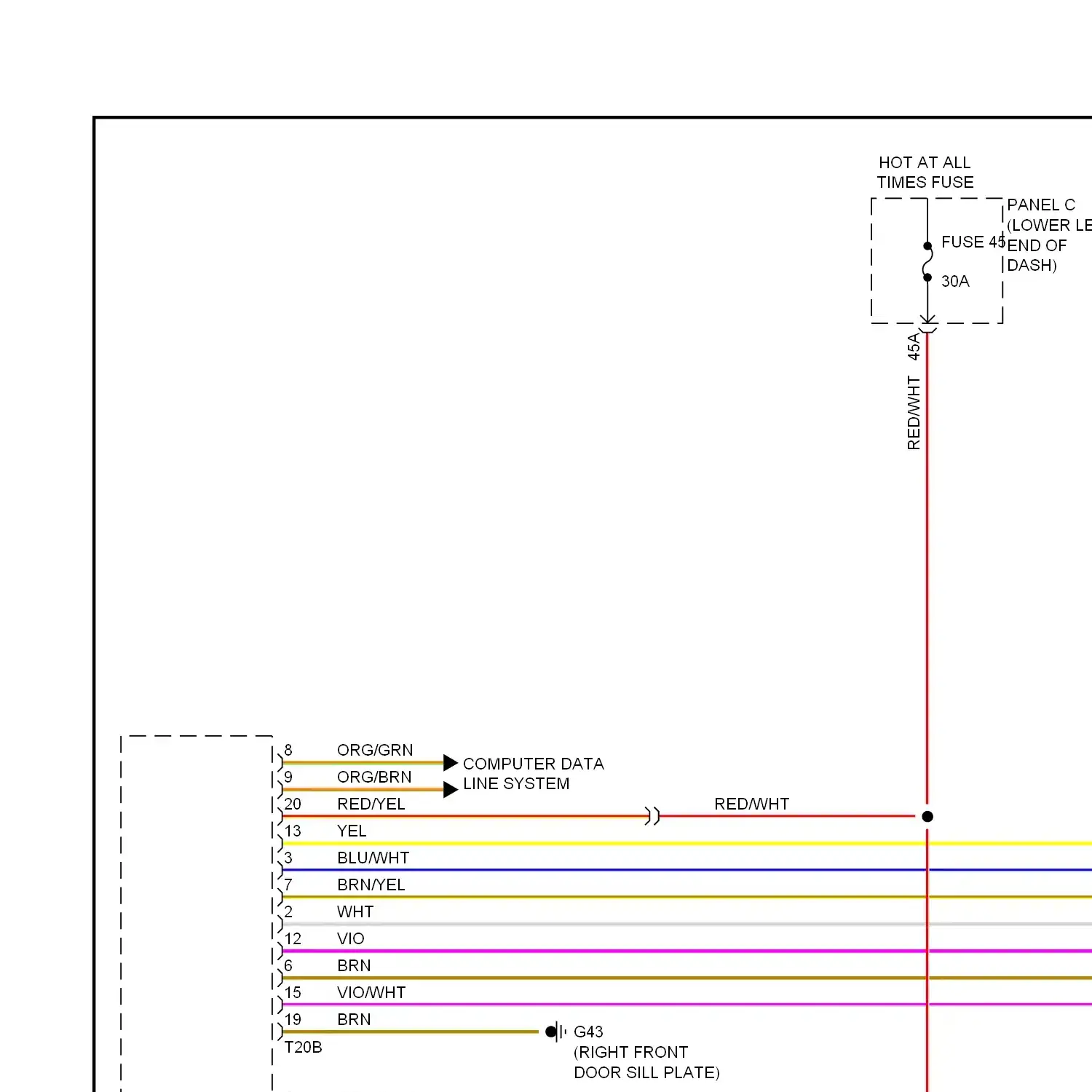Select the PANEL C label
This screenshot has height=1092, width=1092.
[x=1041, y=205]
